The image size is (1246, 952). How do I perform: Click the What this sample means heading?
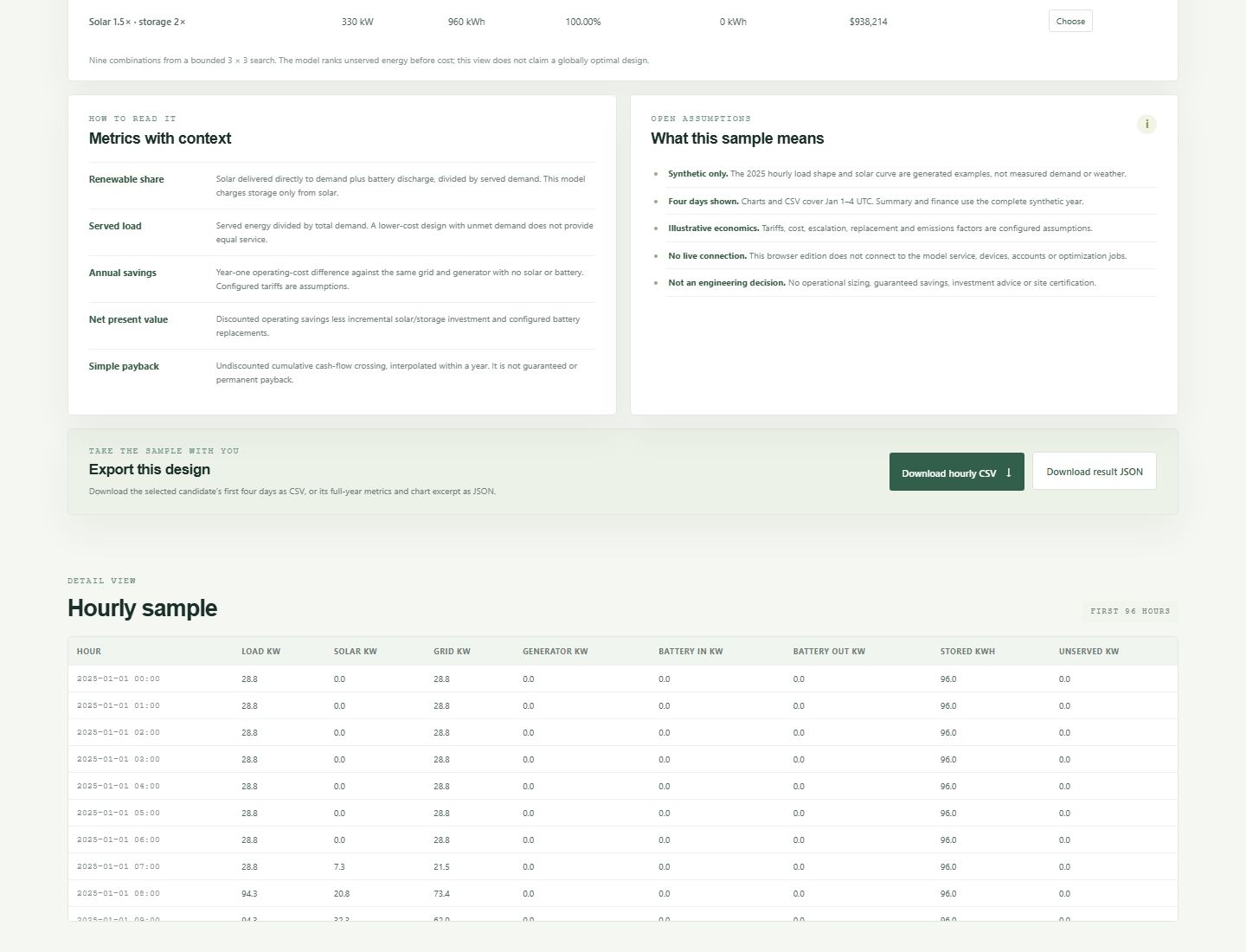737,138
